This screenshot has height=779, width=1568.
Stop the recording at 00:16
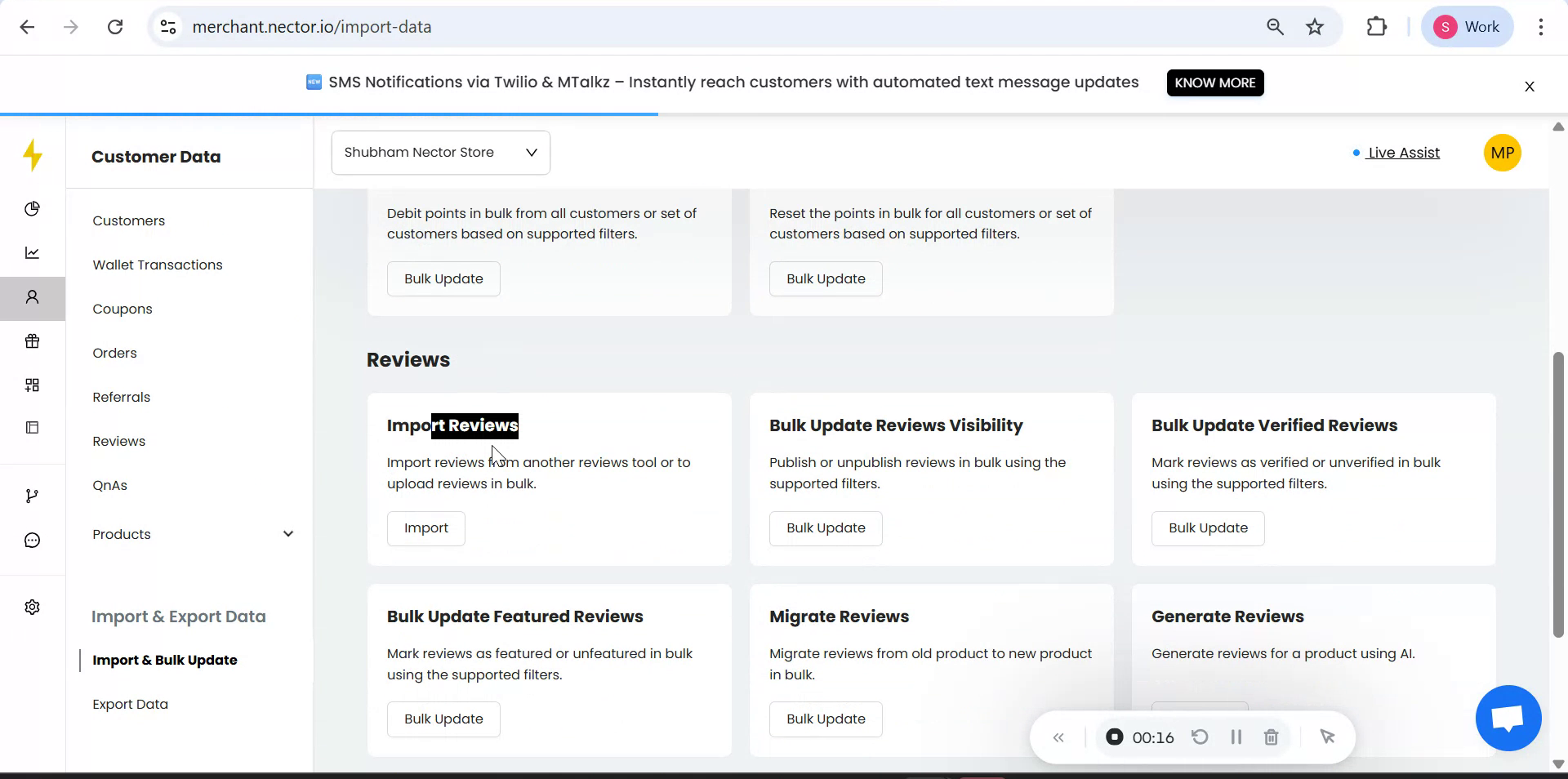coord(1114,737)
